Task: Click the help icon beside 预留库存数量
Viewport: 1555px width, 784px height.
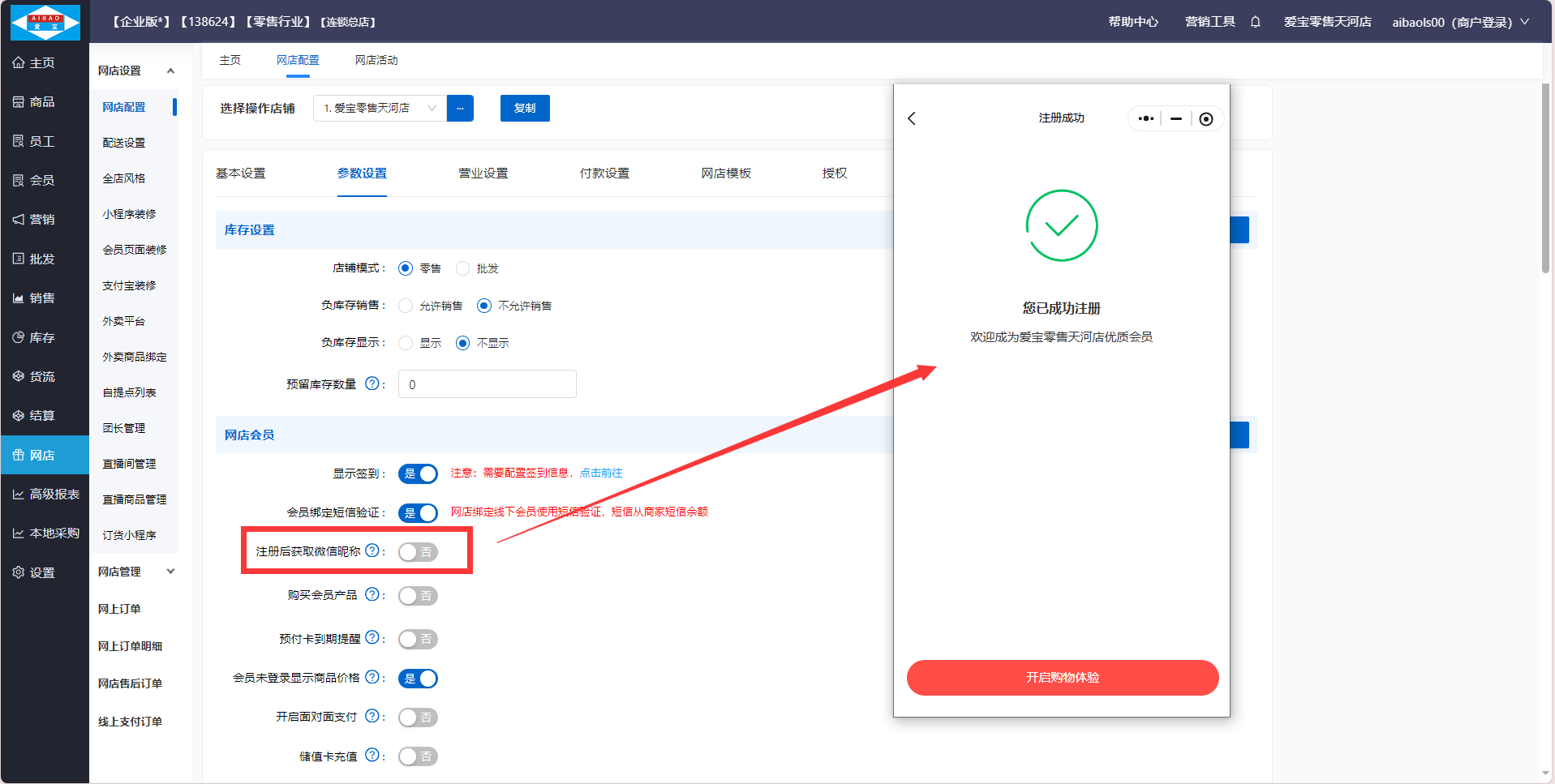Action: coord(372,383)
